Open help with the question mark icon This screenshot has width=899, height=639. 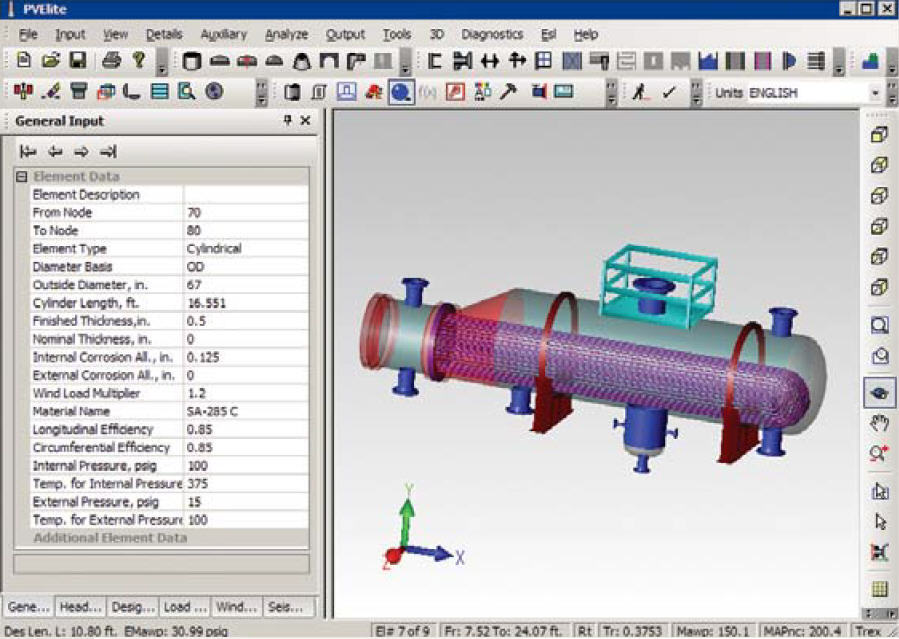tap(138, 60)
